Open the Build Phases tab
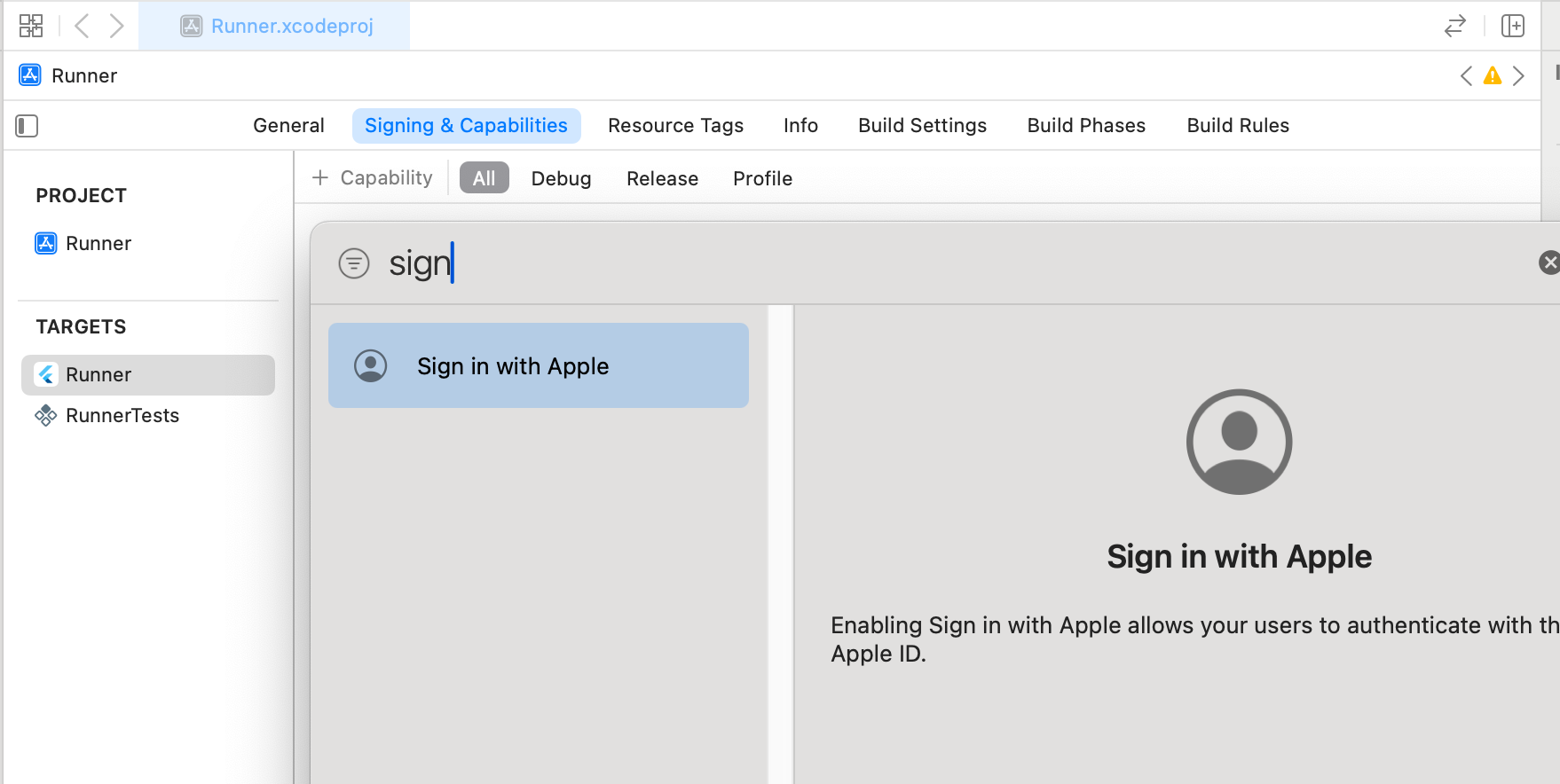The height and width of the screenshot is (784, 1560). [1086, 126]
